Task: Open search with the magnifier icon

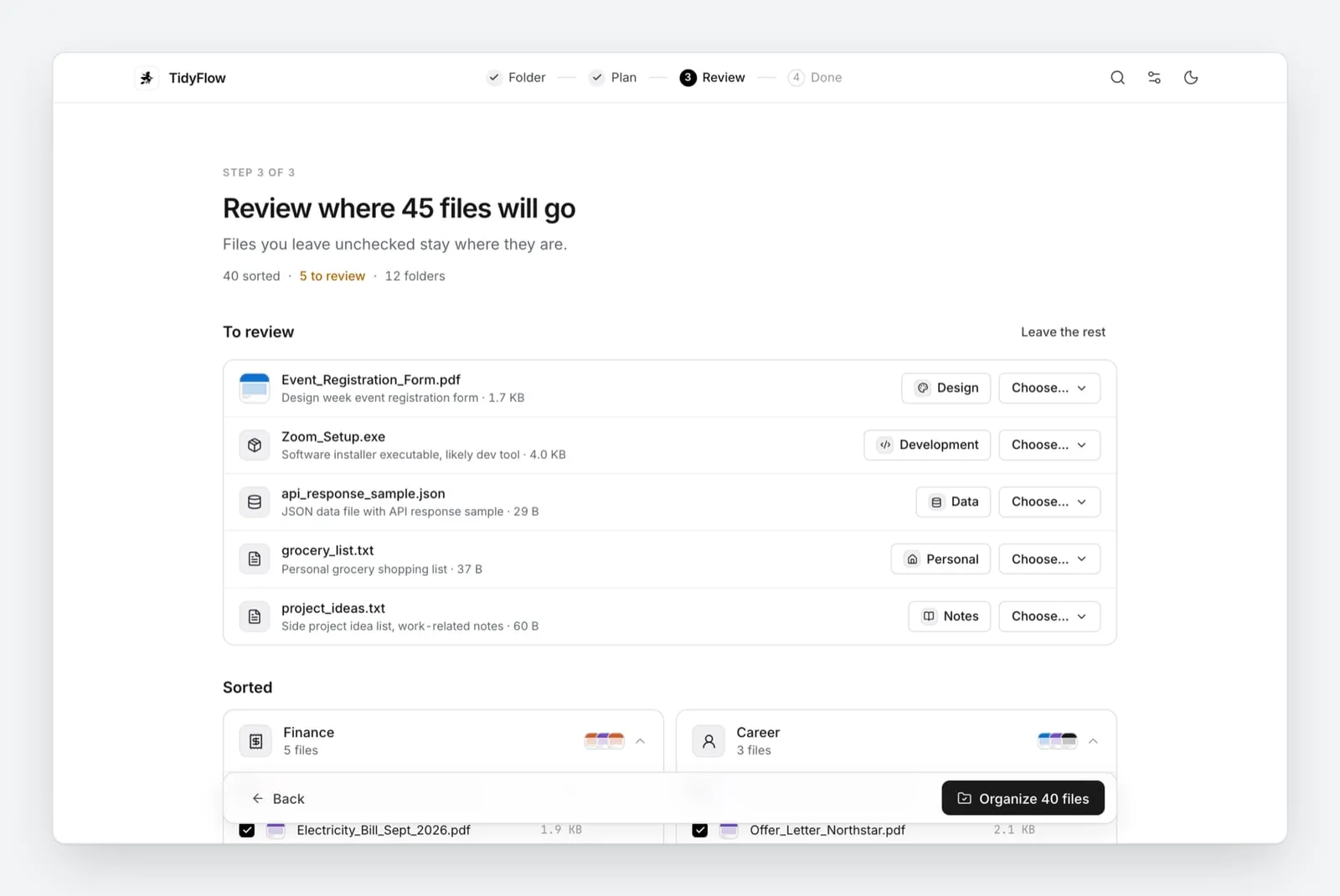Action: [1117, 78]
